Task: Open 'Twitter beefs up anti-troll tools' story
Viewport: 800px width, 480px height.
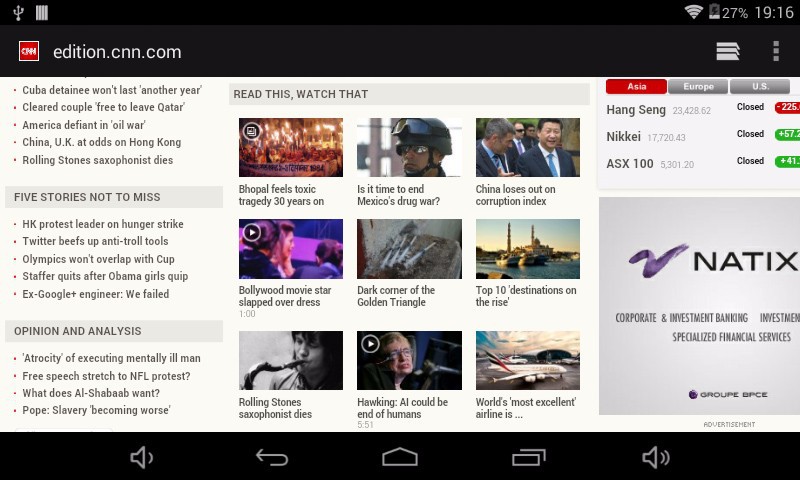Action: tap(95, 241)
